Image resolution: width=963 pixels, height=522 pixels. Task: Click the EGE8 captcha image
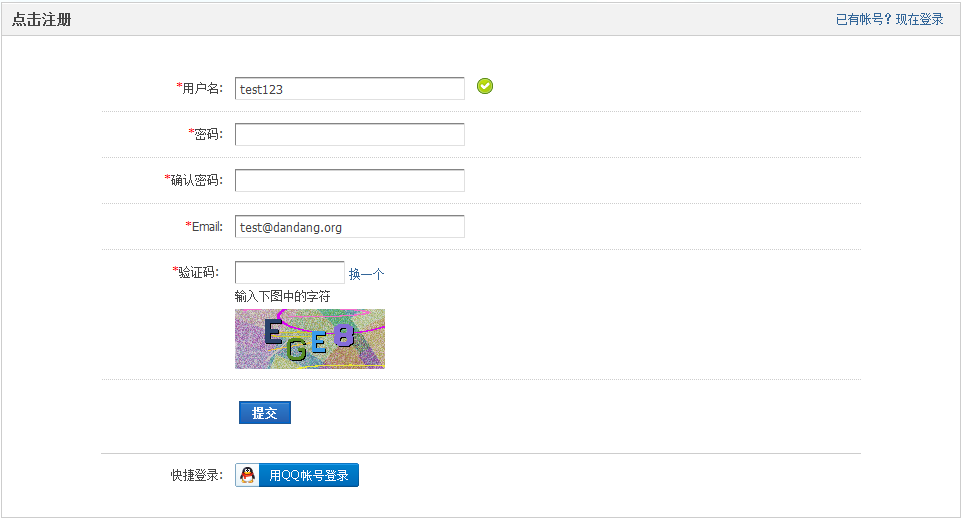[x=310, y=339]
